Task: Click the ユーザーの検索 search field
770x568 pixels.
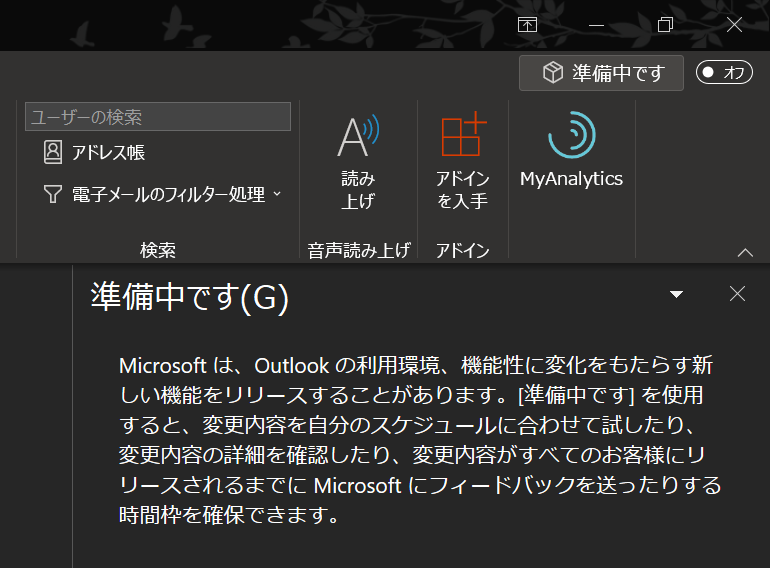Action: tap(158, 117)
